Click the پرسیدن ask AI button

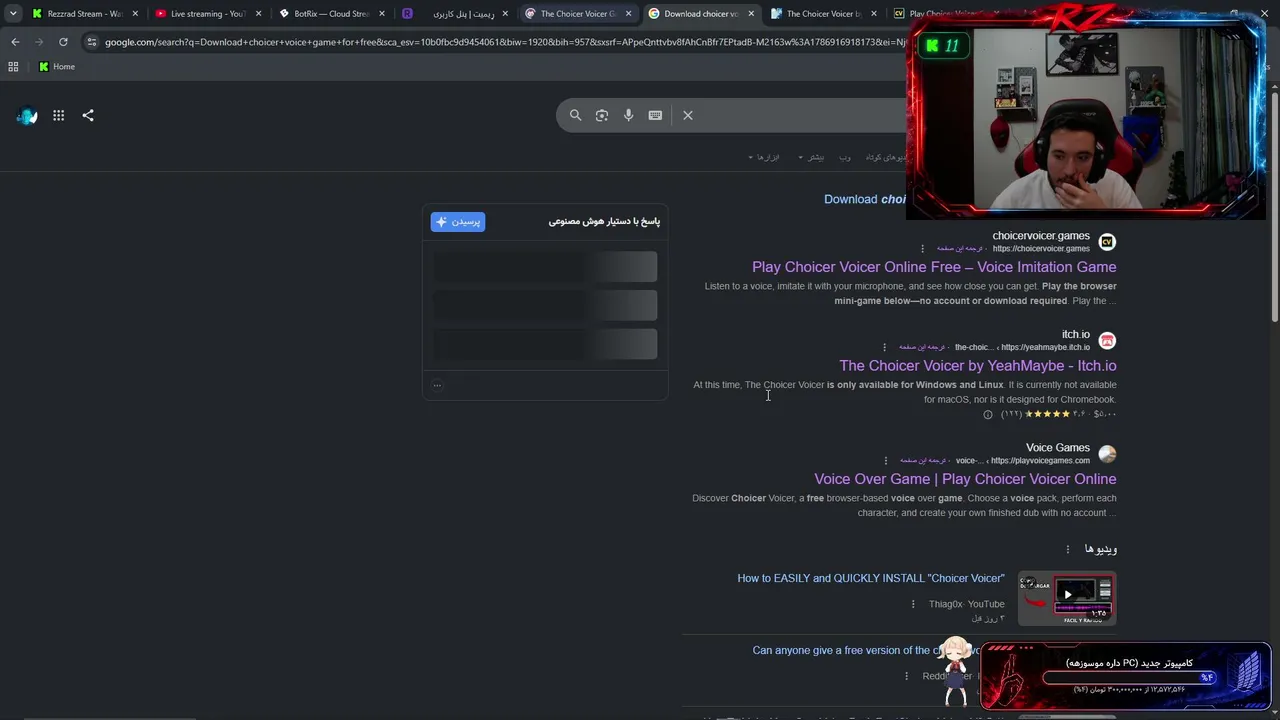458,221
